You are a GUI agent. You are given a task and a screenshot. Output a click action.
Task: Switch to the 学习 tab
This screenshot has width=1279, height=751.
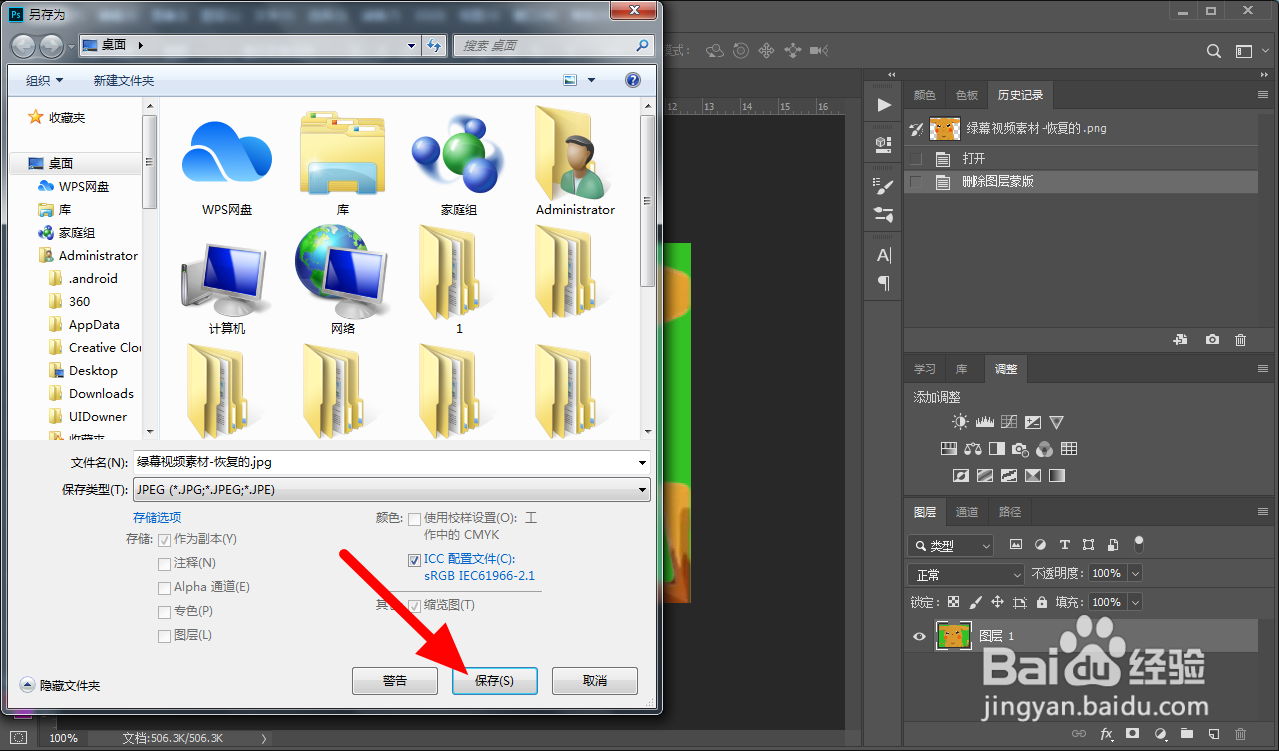(924, 369)
